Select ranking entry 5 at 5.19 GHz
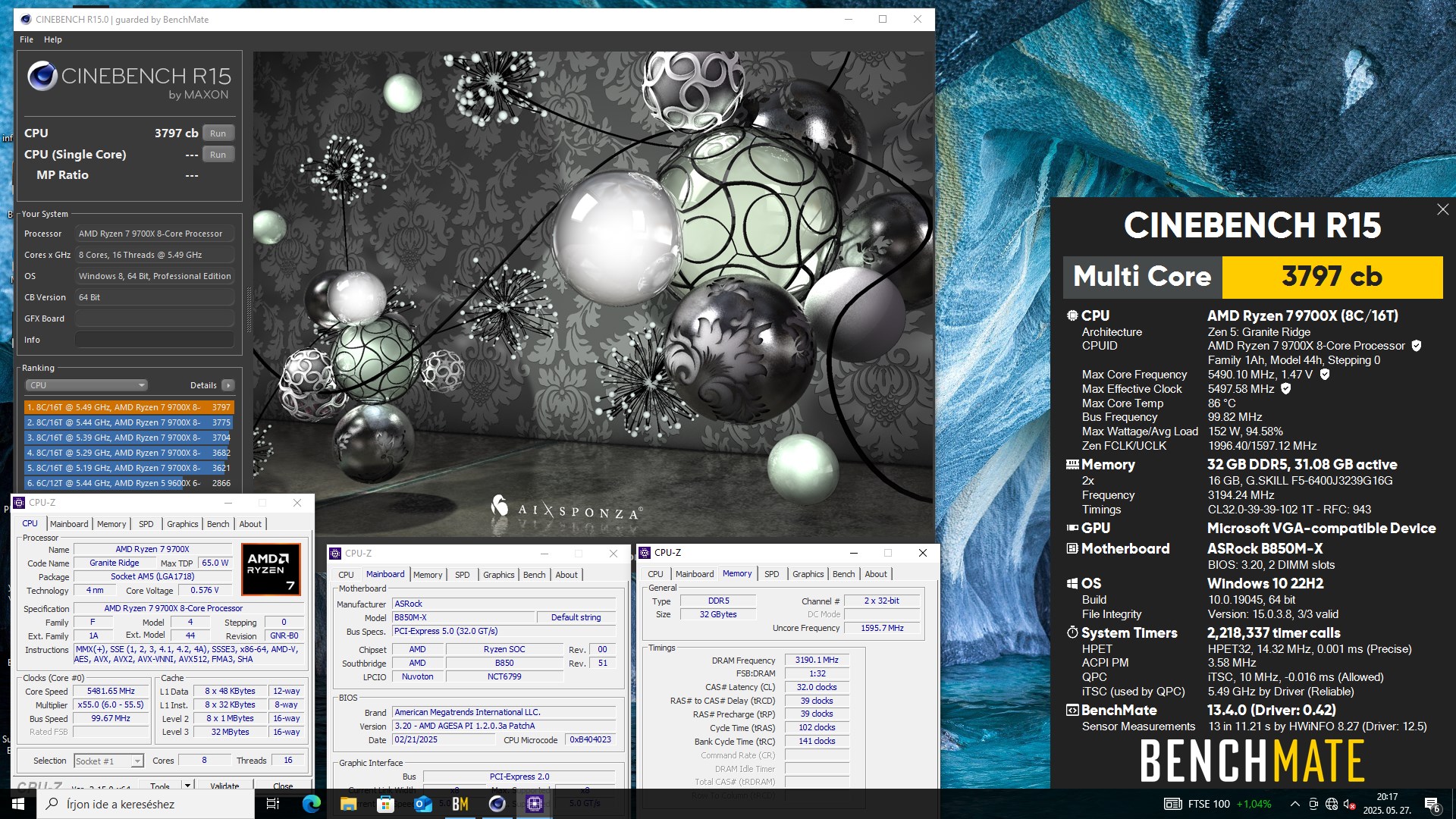Viewport: 1456px width, 819px height. point(129,468)
